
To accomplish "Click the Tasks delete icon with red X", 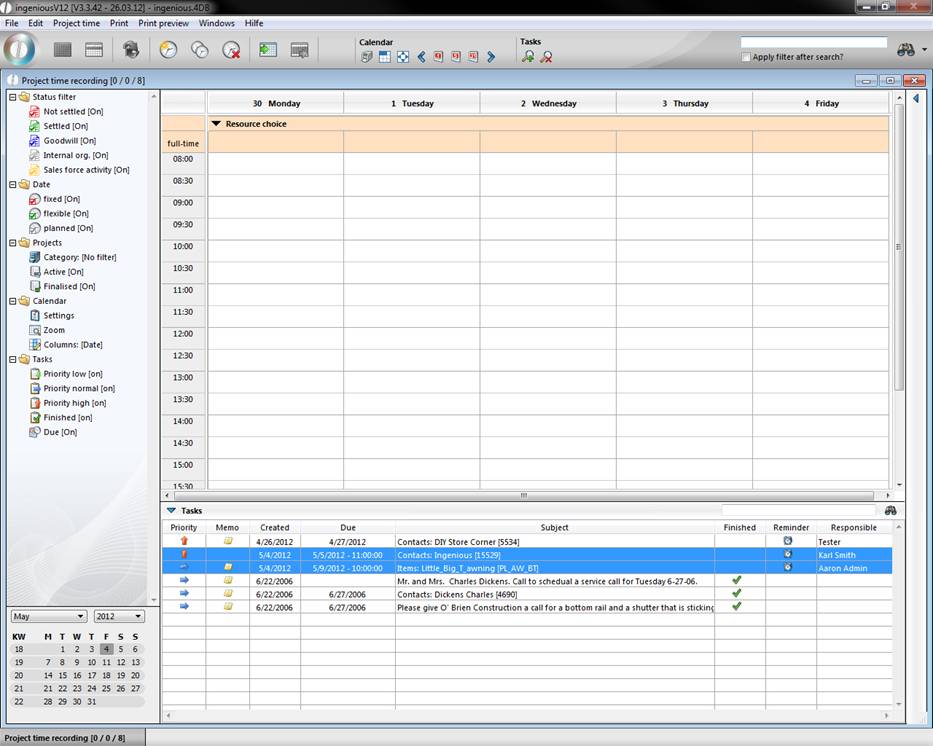I will click(546, 57).
